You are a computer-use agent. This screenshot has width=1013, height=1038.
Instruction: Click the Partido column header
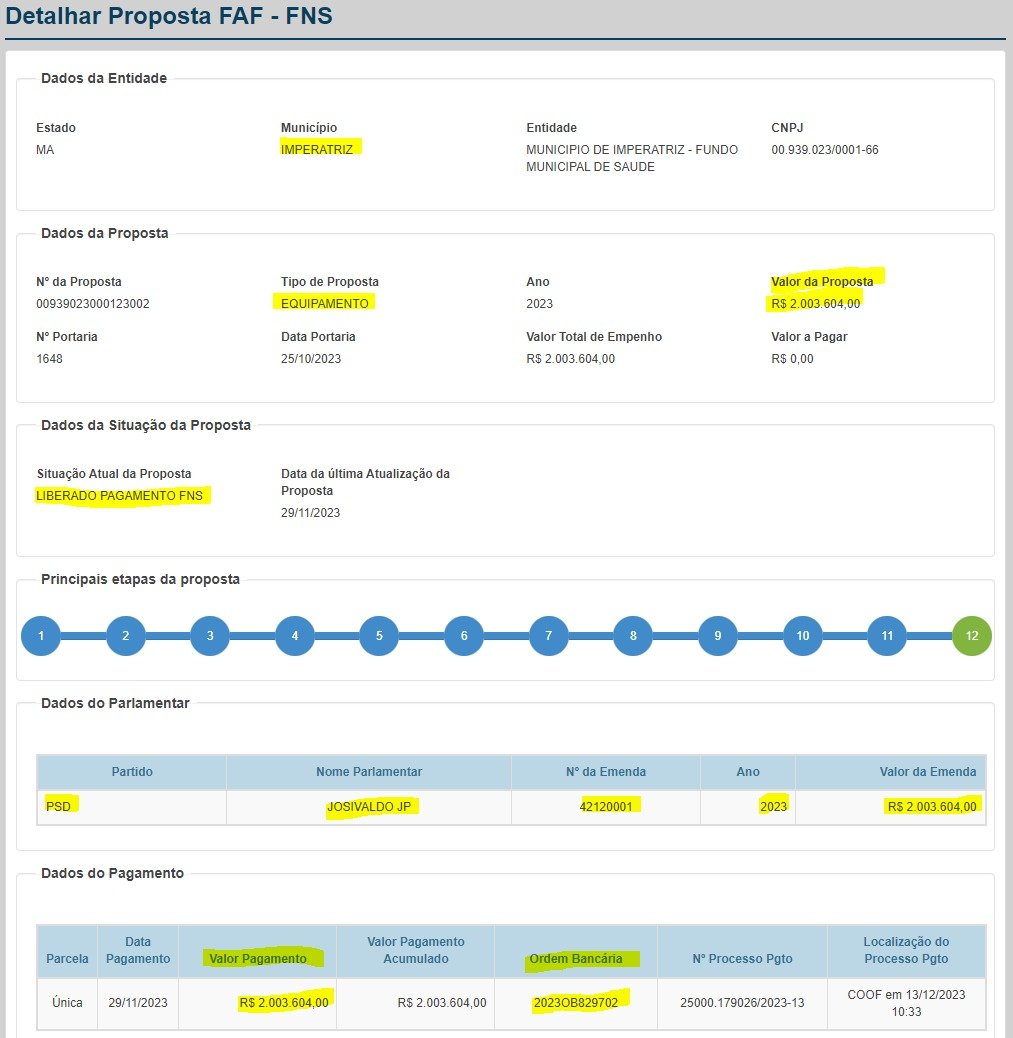[132, 772]
